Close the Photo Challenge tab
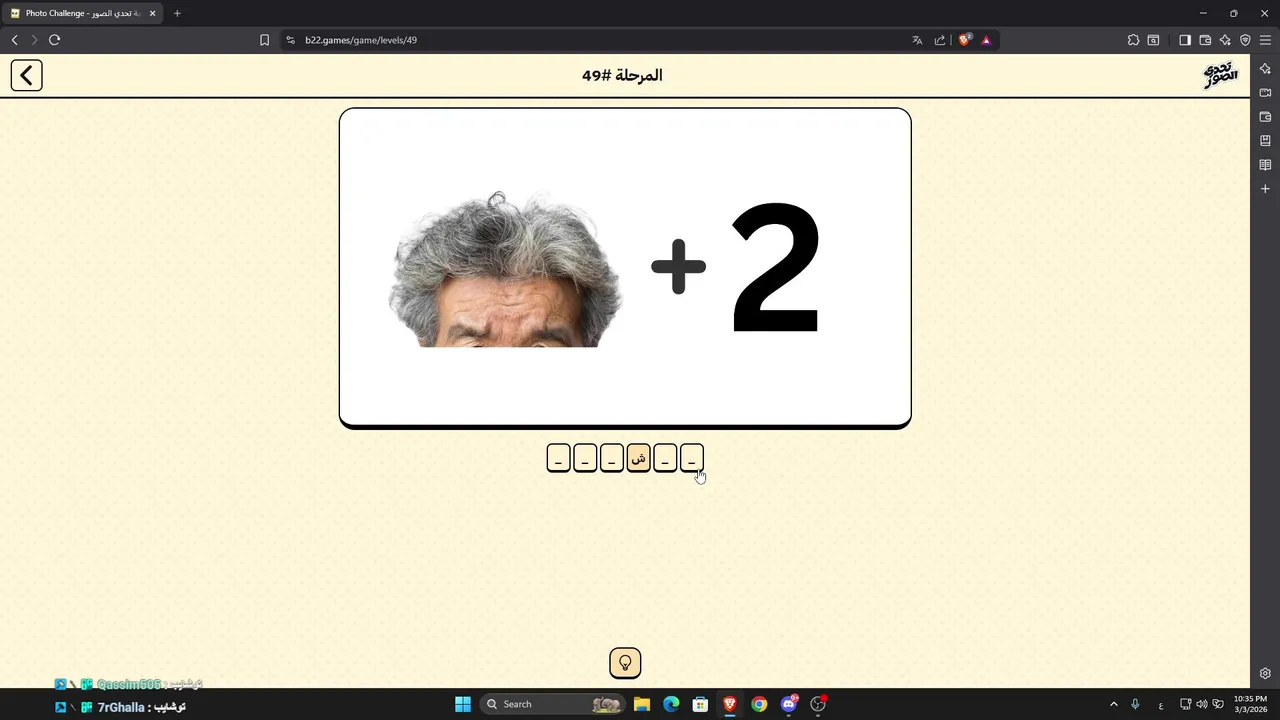Image resolution: width=1280 pixels, height=720 pixels. (153, 13)
